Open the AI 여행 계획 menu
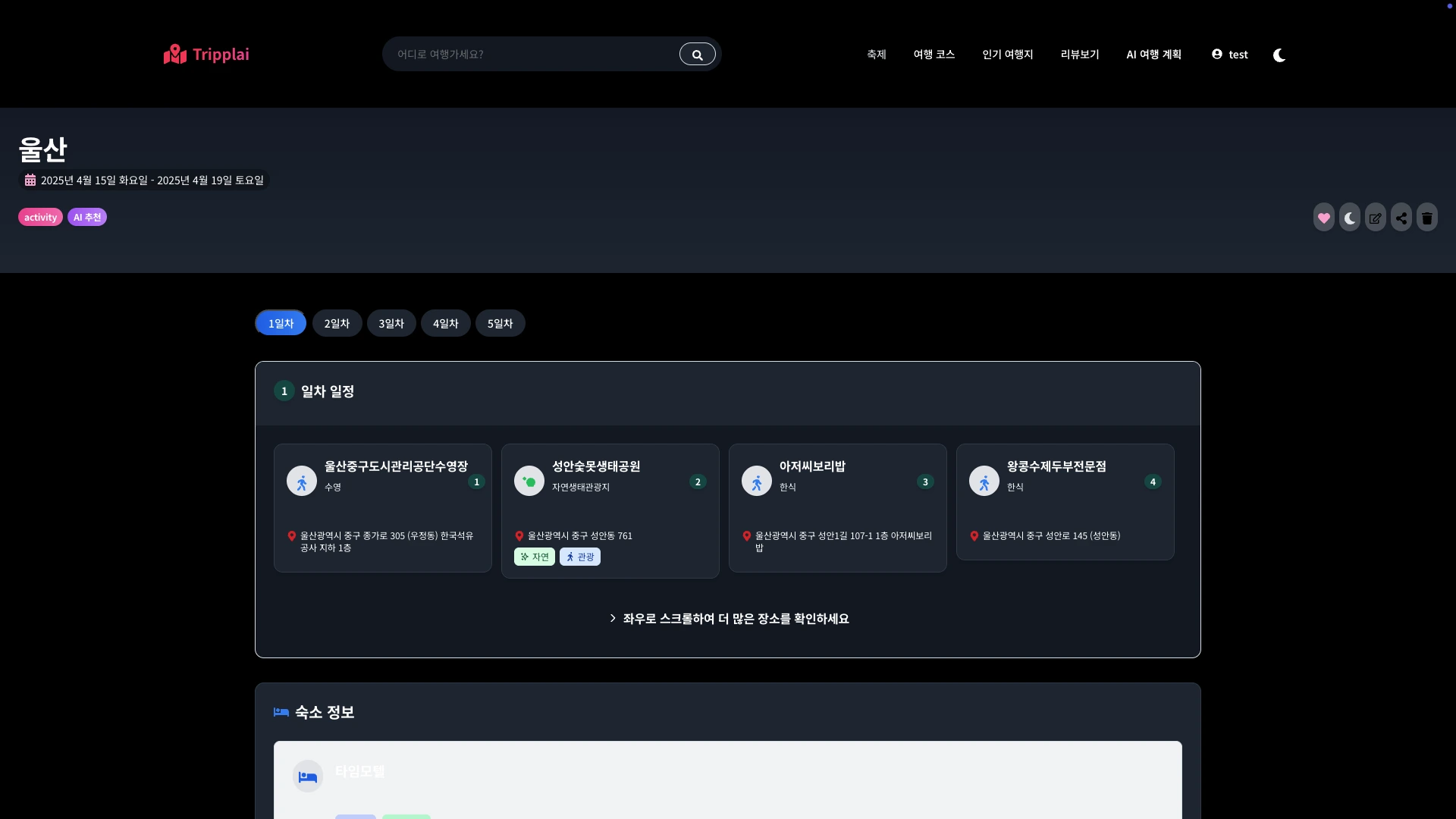This screenshot has width=1456, height=819. [x=1153, y=55]
